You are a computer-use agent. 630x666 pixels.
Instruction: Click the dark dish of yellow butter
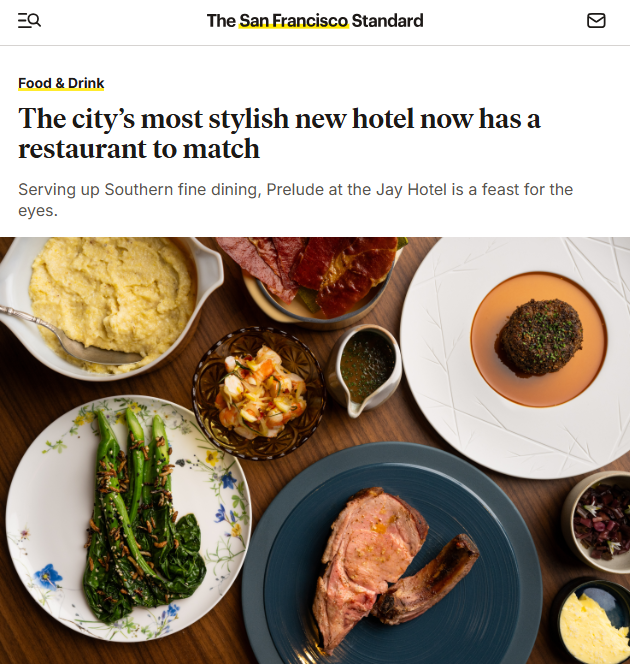click(593, 622)
